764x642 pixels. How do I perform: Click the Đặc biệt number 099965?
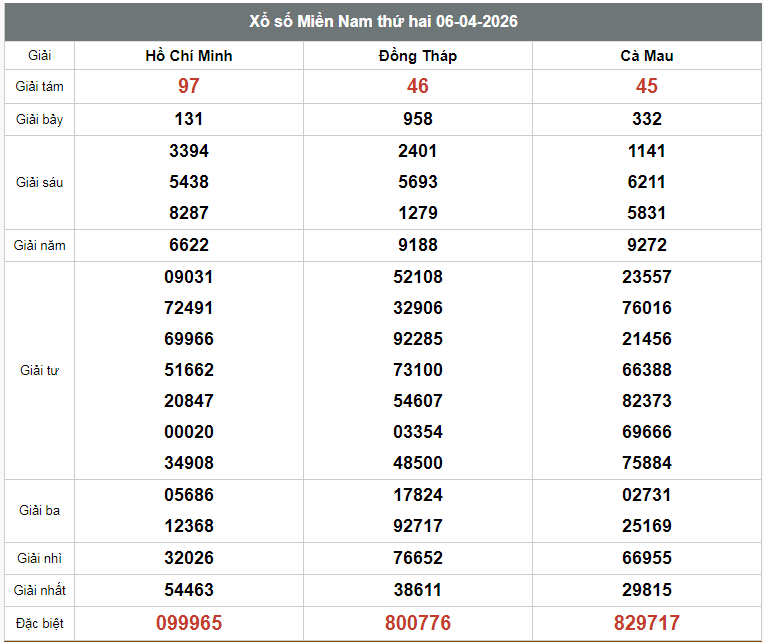[x=189, y=623]
